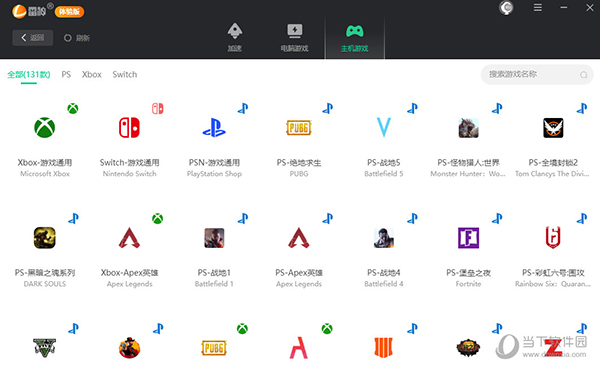Click the 体验版 badge

point(69,11)
